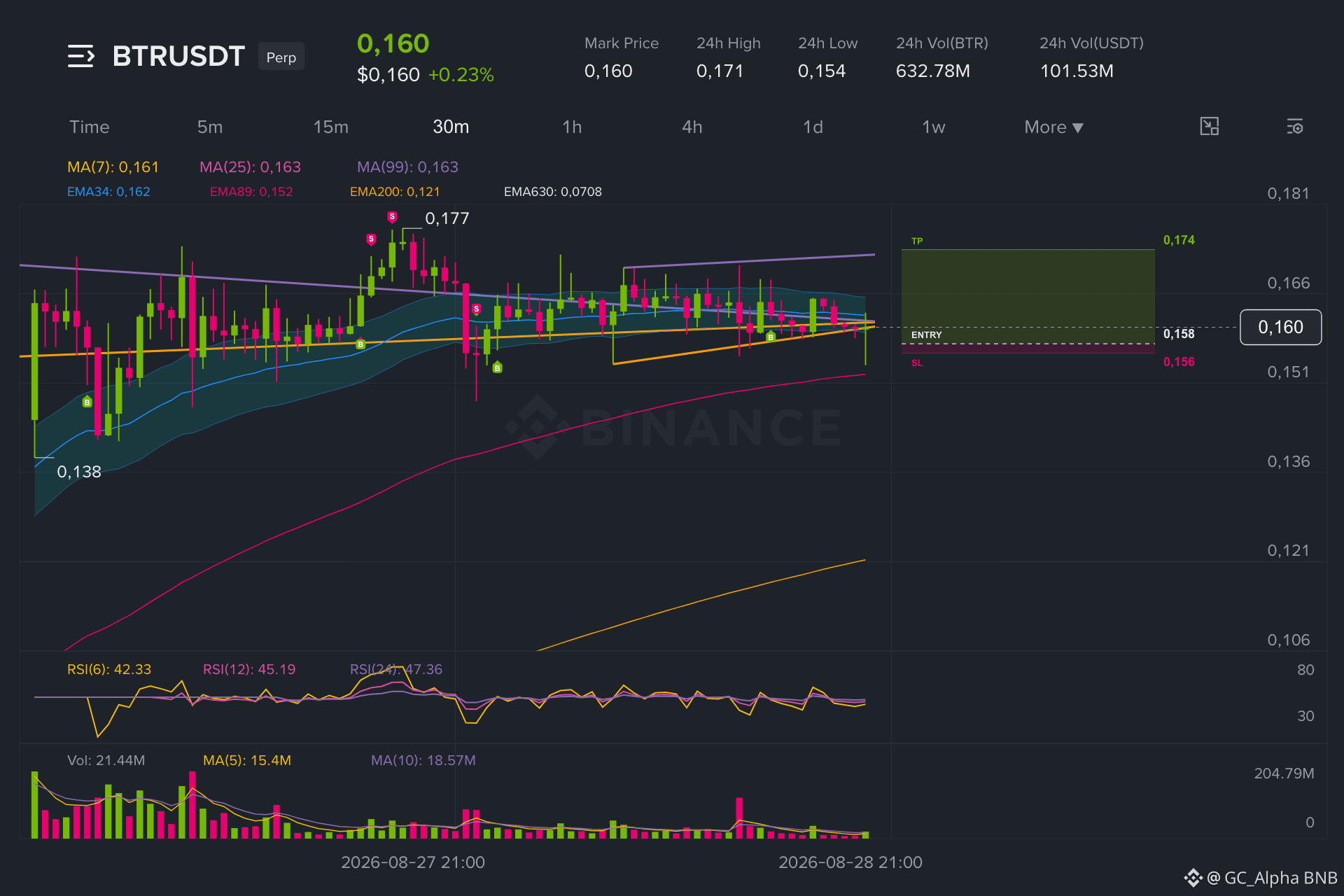Select the 30m interval tab

(x=451, y=127)
